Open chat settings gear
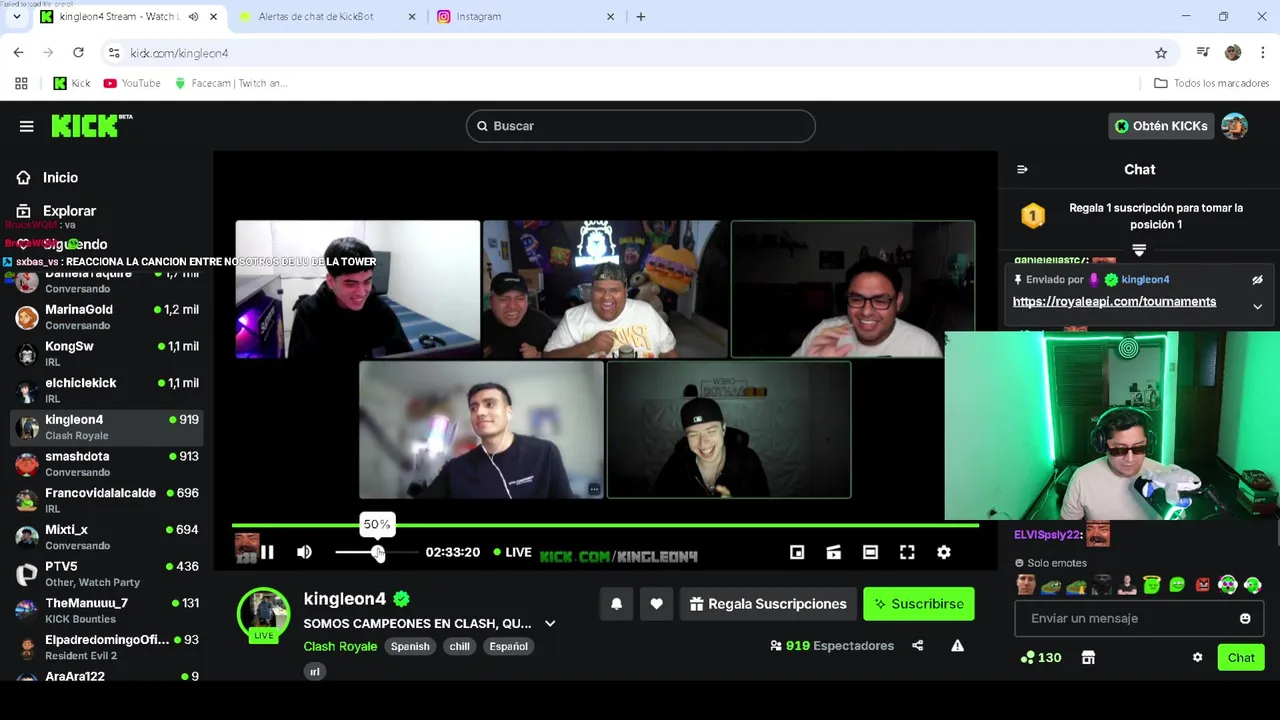This screenshot has width=1280, height=720. [x=1197, y=657]
